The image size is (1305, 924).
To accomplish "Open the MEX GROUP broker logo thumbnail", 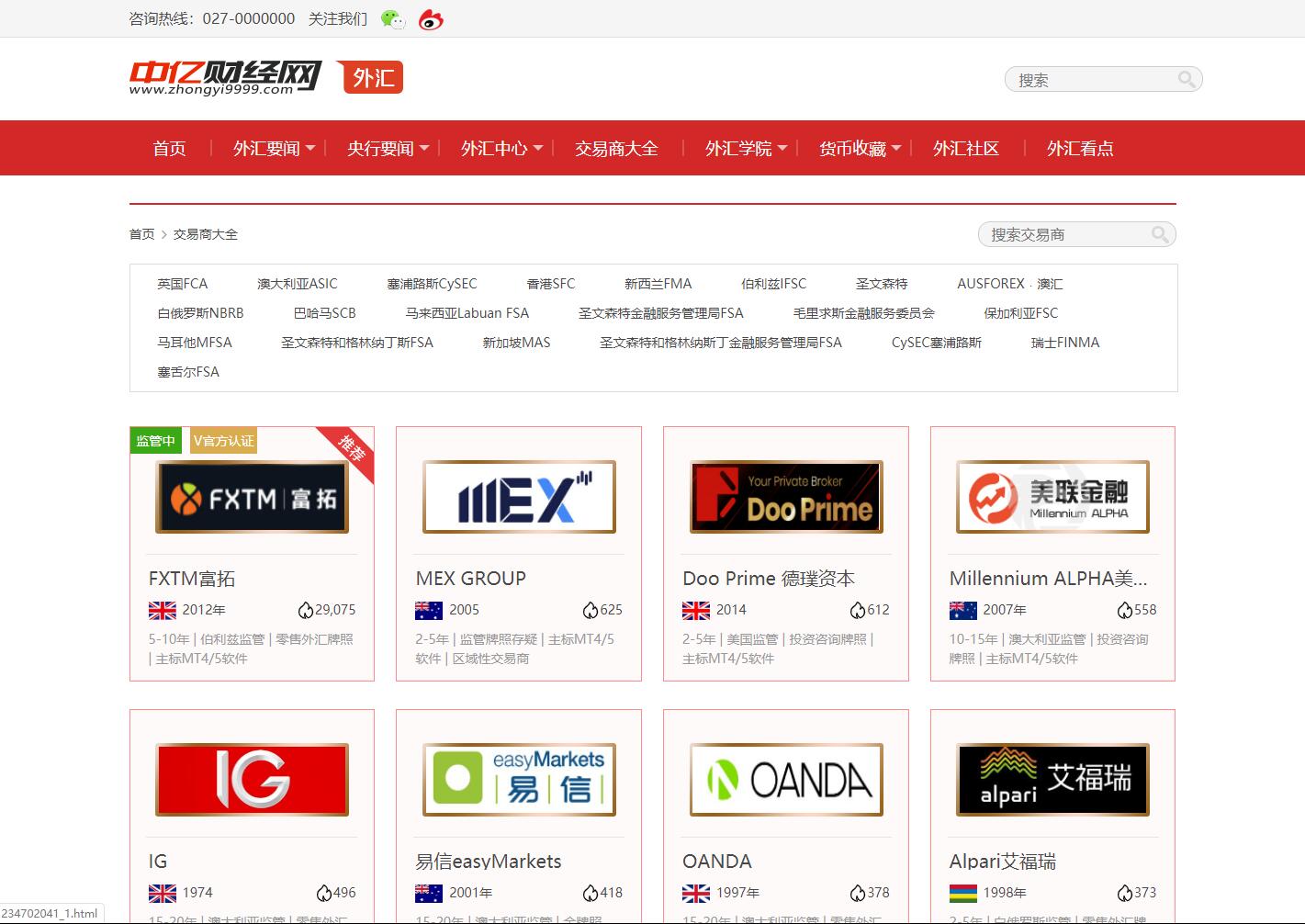I will pos(519,497).
